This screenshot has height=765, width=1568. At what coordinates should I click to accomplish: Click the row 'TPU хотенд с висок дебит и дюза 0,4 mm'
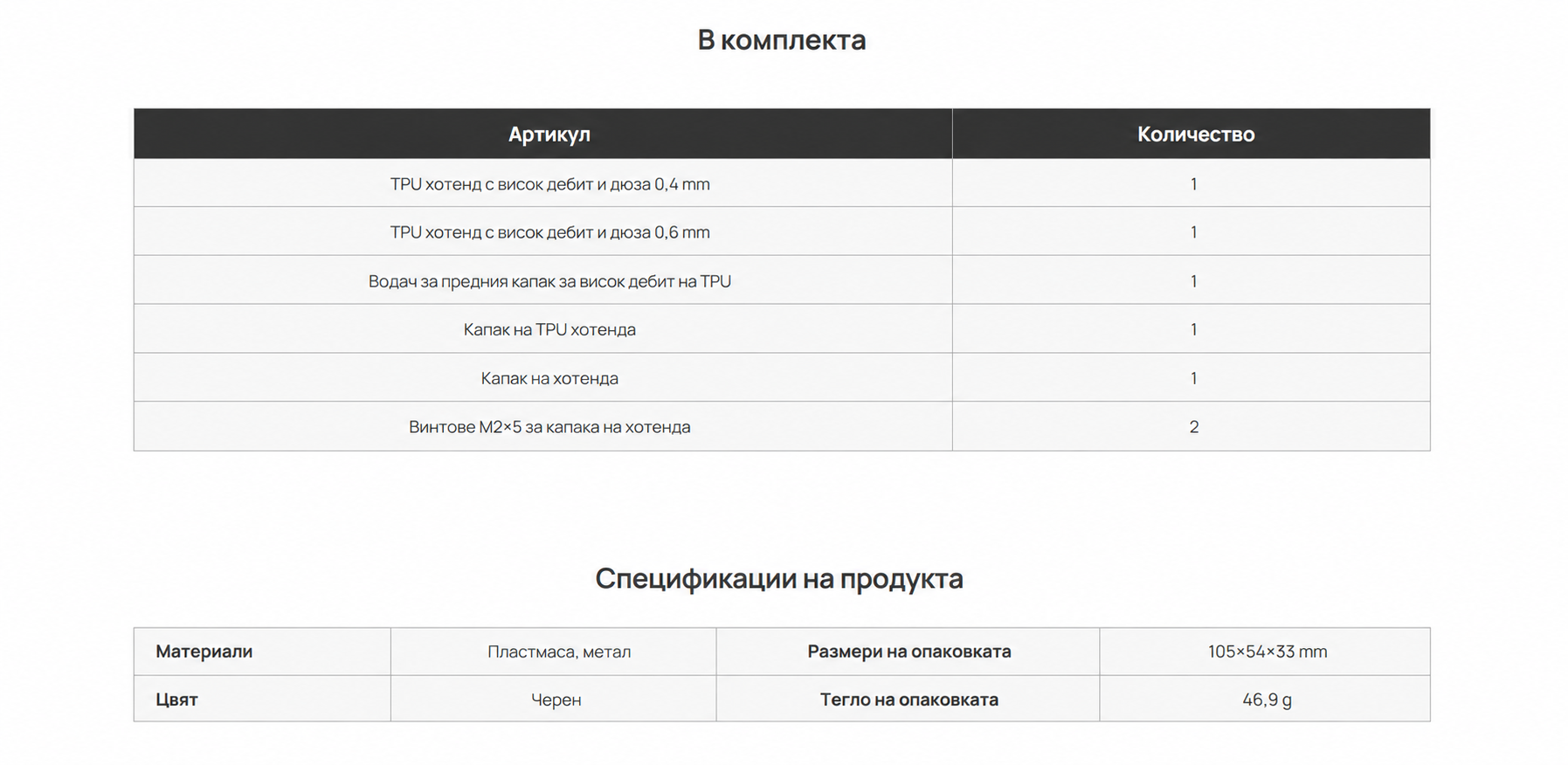tap(782, 183)
